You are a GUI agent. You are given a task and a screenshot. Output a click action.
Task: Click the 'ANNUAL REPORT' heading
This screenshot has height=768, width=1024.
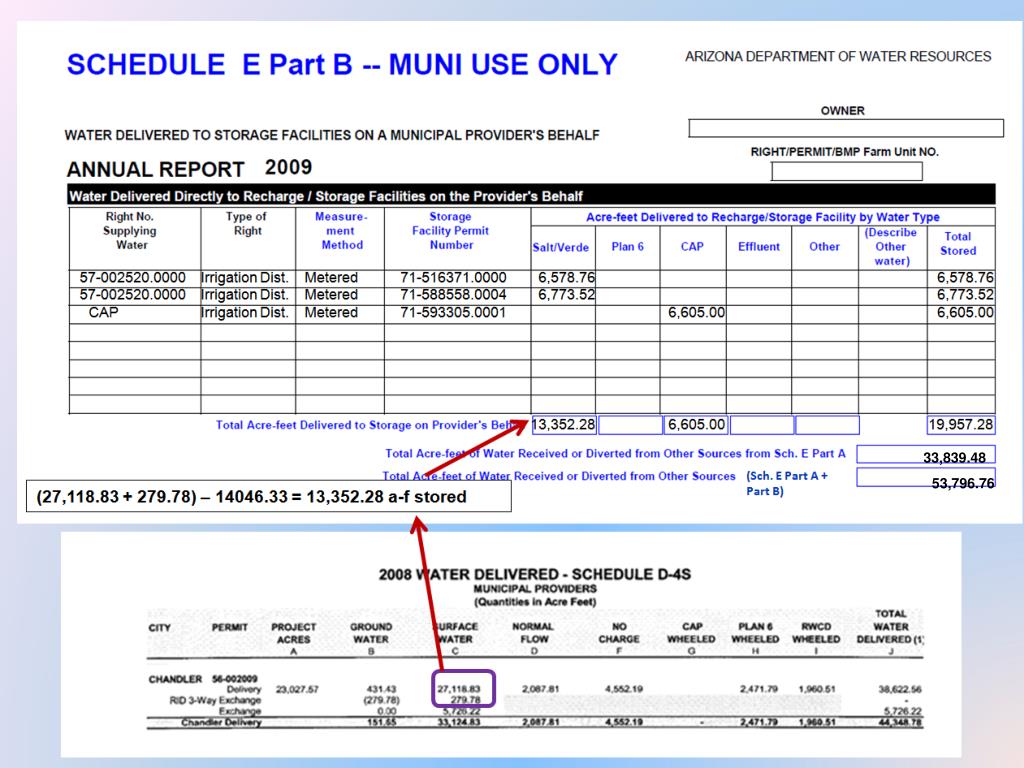pyautogui.click(x=155, y=170)
